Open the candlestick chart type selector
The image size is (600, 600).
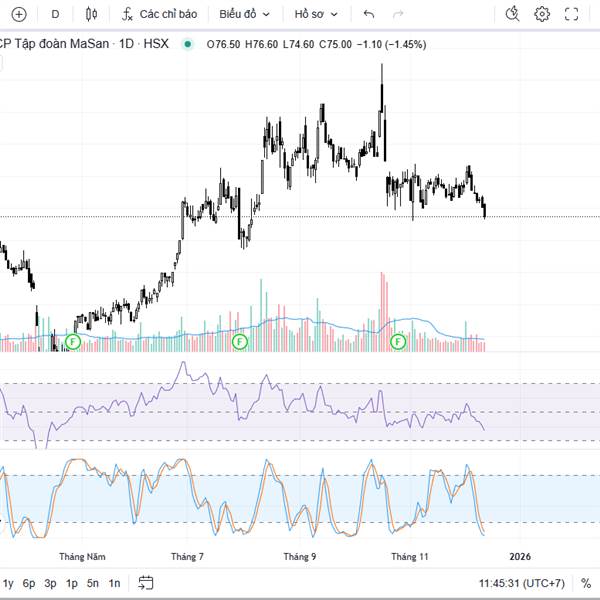(x=92, y=14)
